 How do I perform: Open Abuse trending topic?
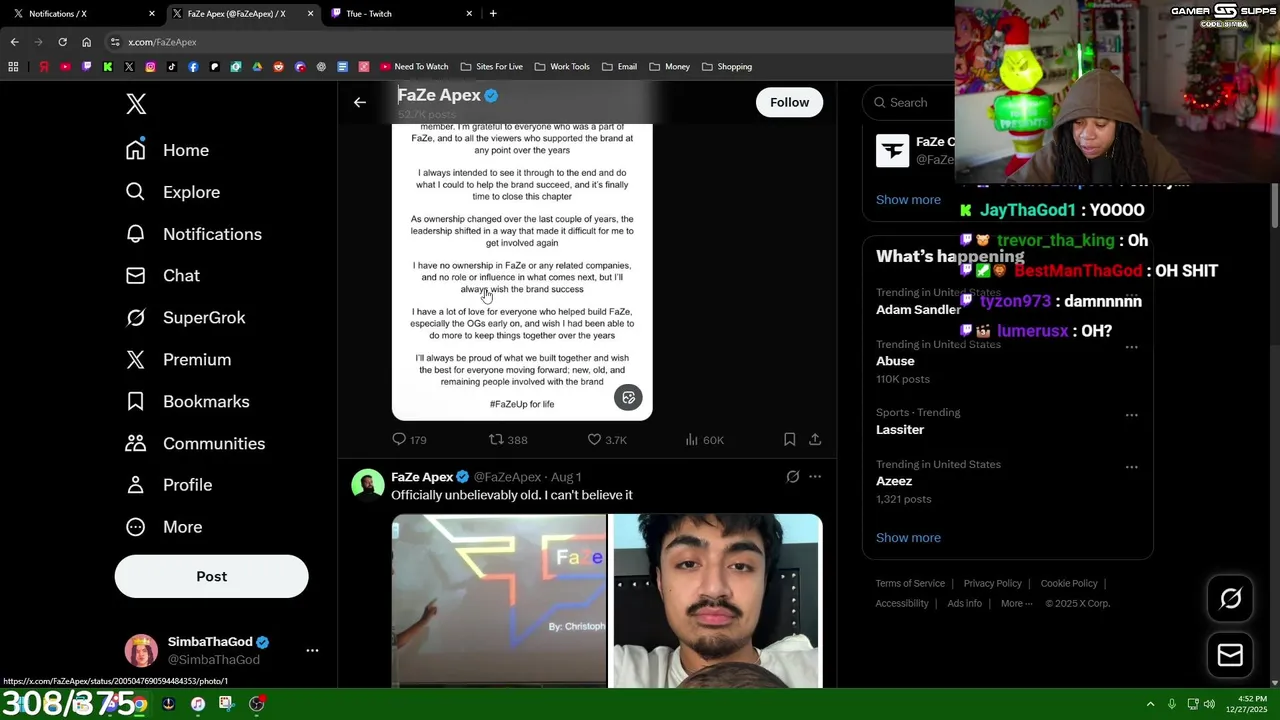tap(895, 361)
